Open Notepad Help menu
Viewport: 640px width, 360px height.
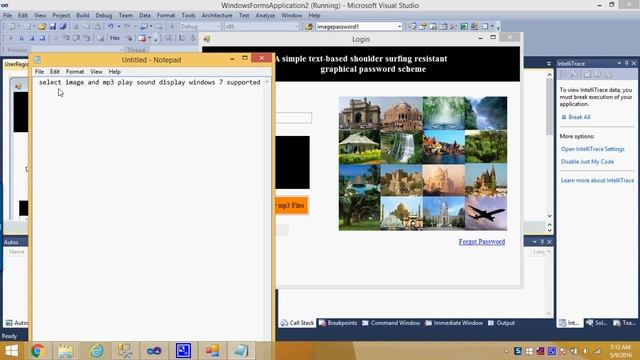(114, 71)
